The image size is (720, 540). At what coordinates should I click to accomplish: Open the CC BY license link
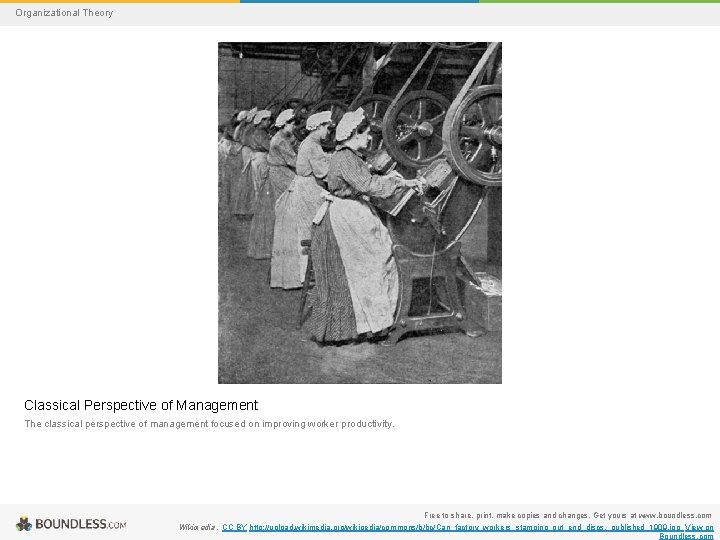pyautogui.click(x=234, y=527)
